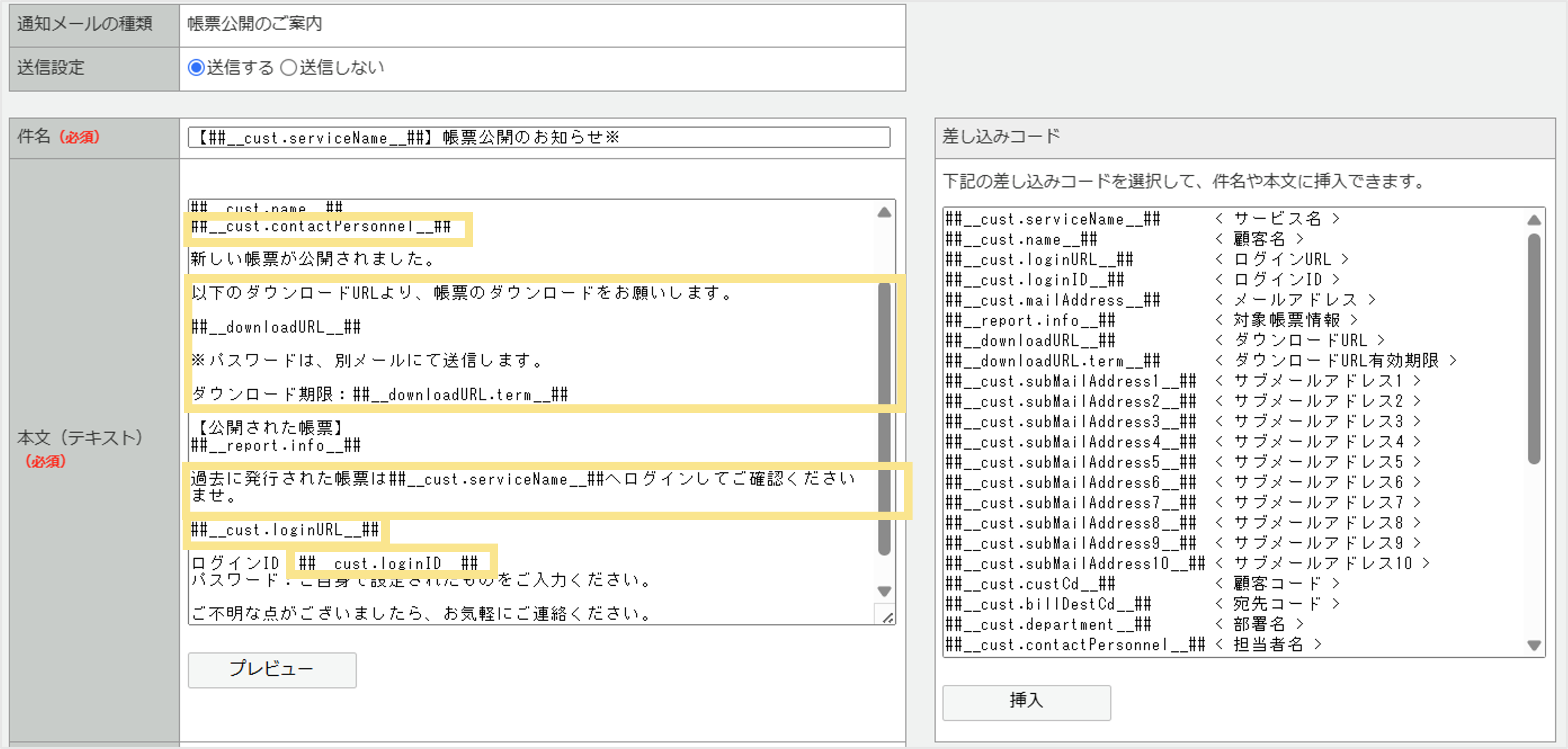Viewport: 1568px width, 749px height.
Task: Click the 帳票公開のご案内 mail type text
Action: coord(254,24)
